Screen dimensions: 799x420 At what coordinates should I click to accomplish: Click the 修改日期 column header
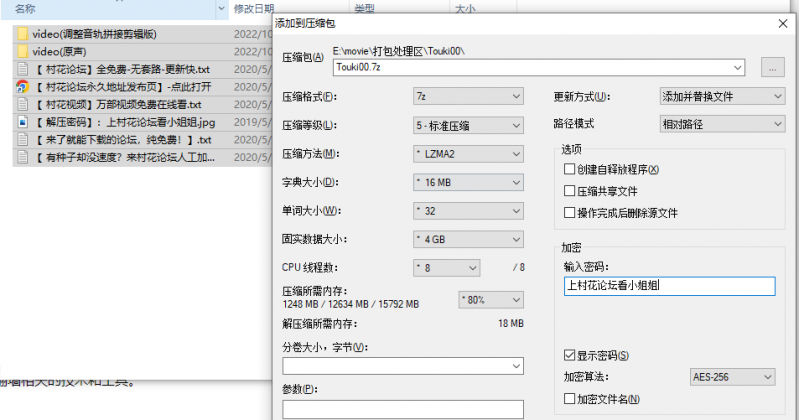(255, 8)
